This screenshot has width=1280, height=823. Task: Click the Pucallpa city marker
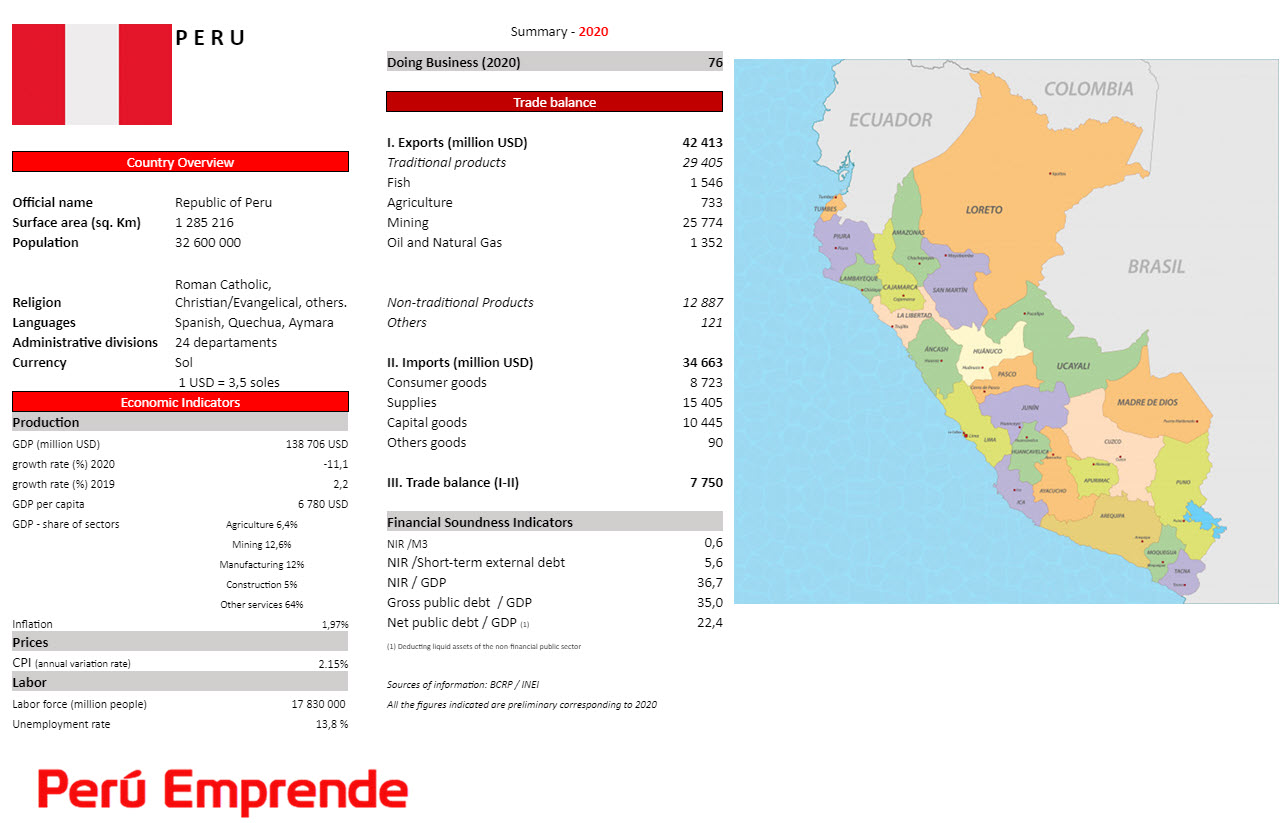tap(1026, 313)
